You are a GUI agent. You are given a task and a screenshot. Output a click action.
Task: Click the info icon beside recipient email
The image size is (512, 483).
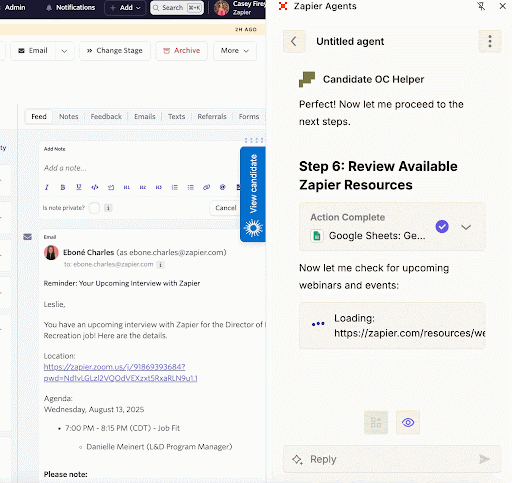click(x=160, y=265)
